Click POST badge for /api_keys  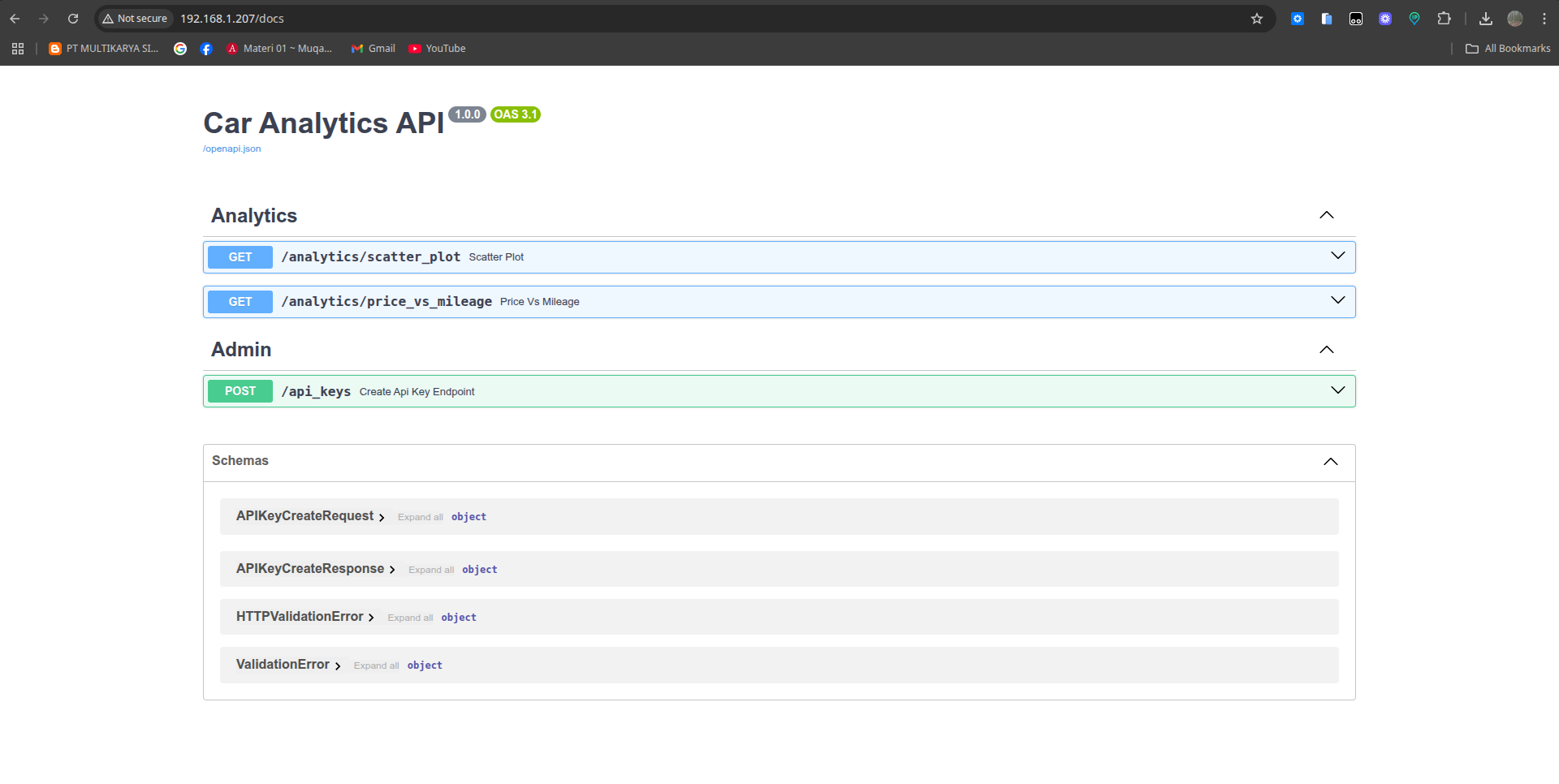pyautogui.click(x=240, y=391)
